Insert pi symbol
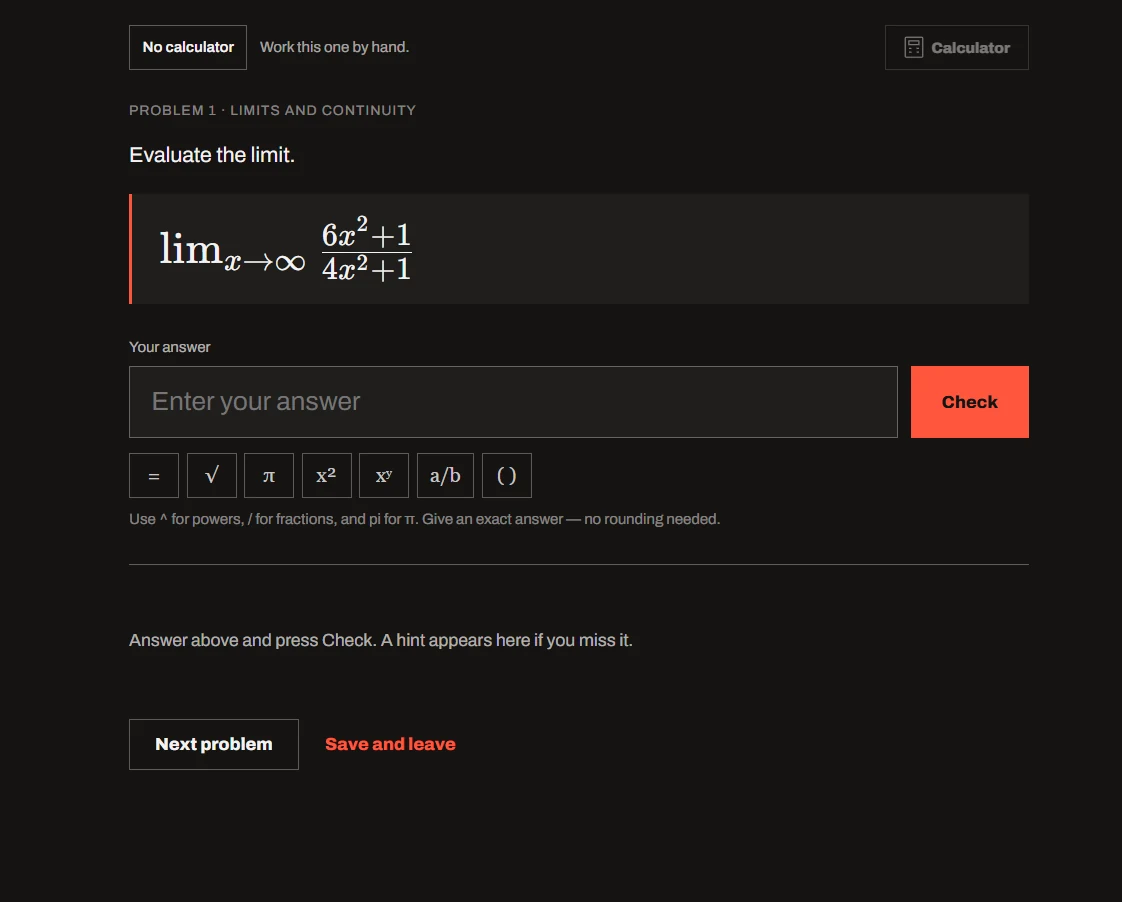Screen dimensions: 1122x902 click(269, 476)
